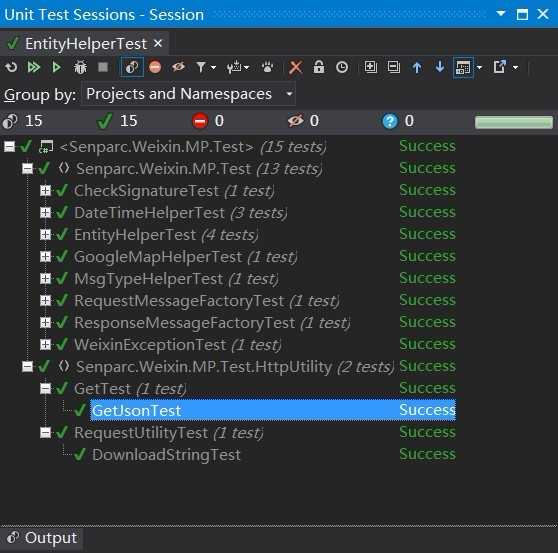558x553 pixels.
Task: Click the total tests count 15
Action: click(34, 121)
